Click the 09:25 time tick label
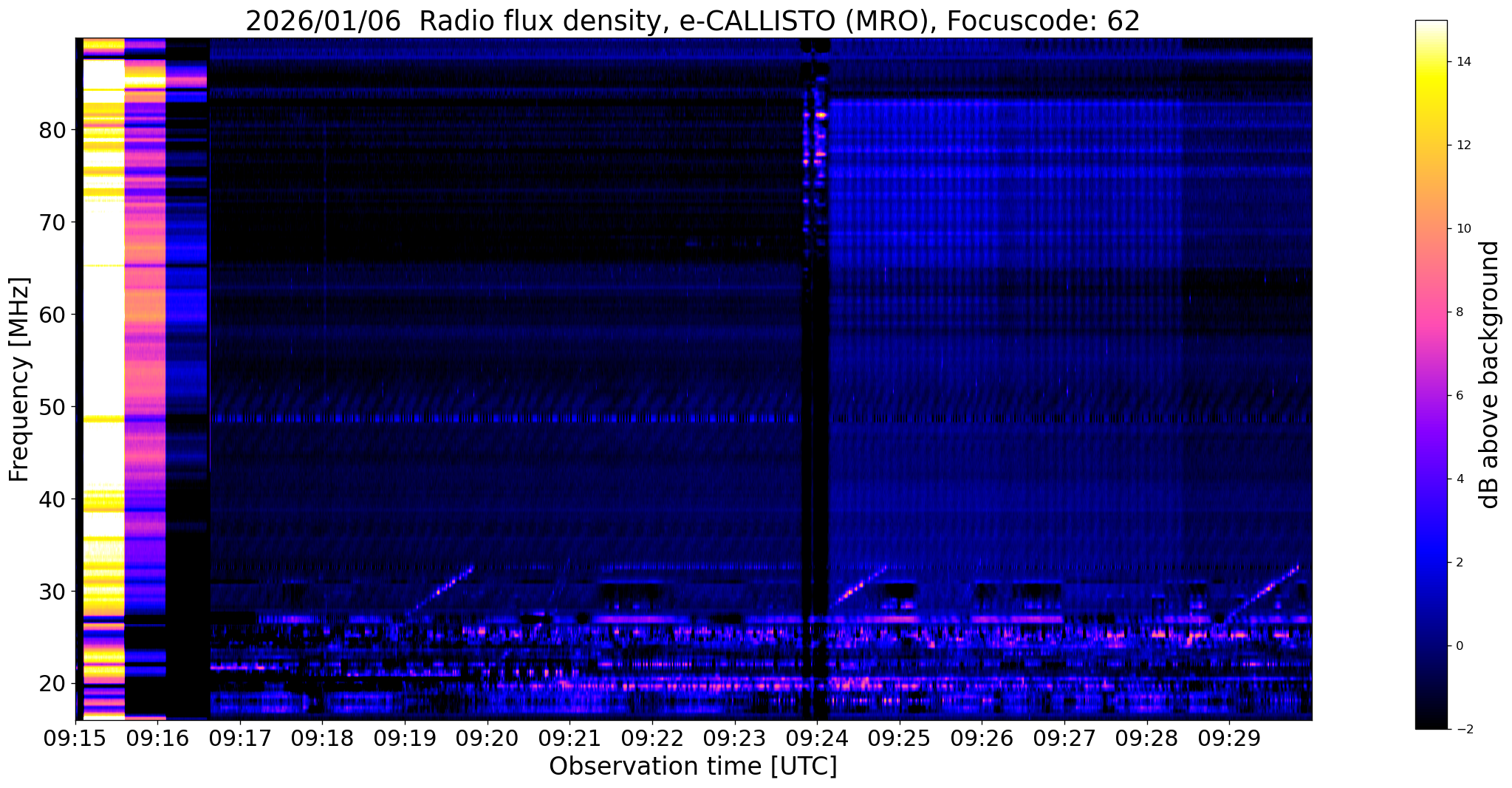Image resolution: width=1512 pixels, height=788 pixels. [x=900, y=738]
